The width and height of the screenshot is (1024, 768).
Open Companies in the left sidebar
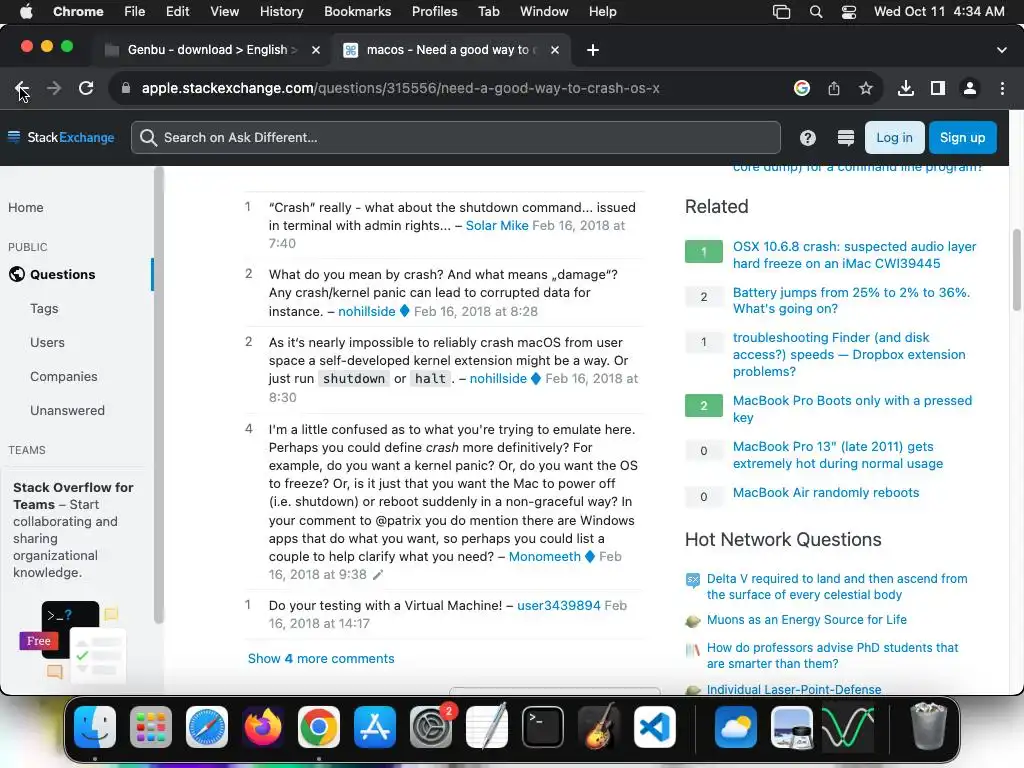(x=63, y=376)
